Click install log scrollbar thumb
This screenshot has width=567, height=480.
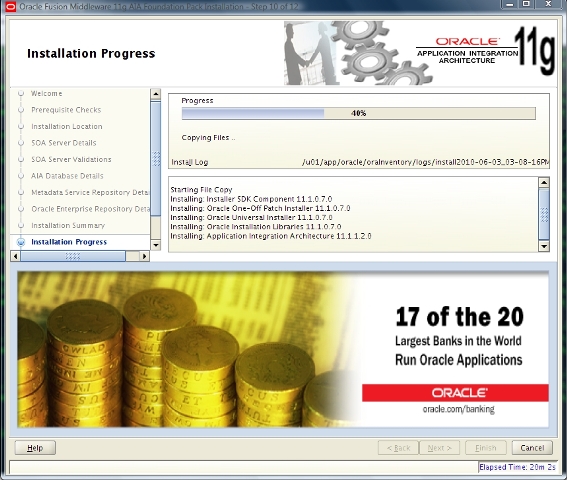(x=544, y=214)
